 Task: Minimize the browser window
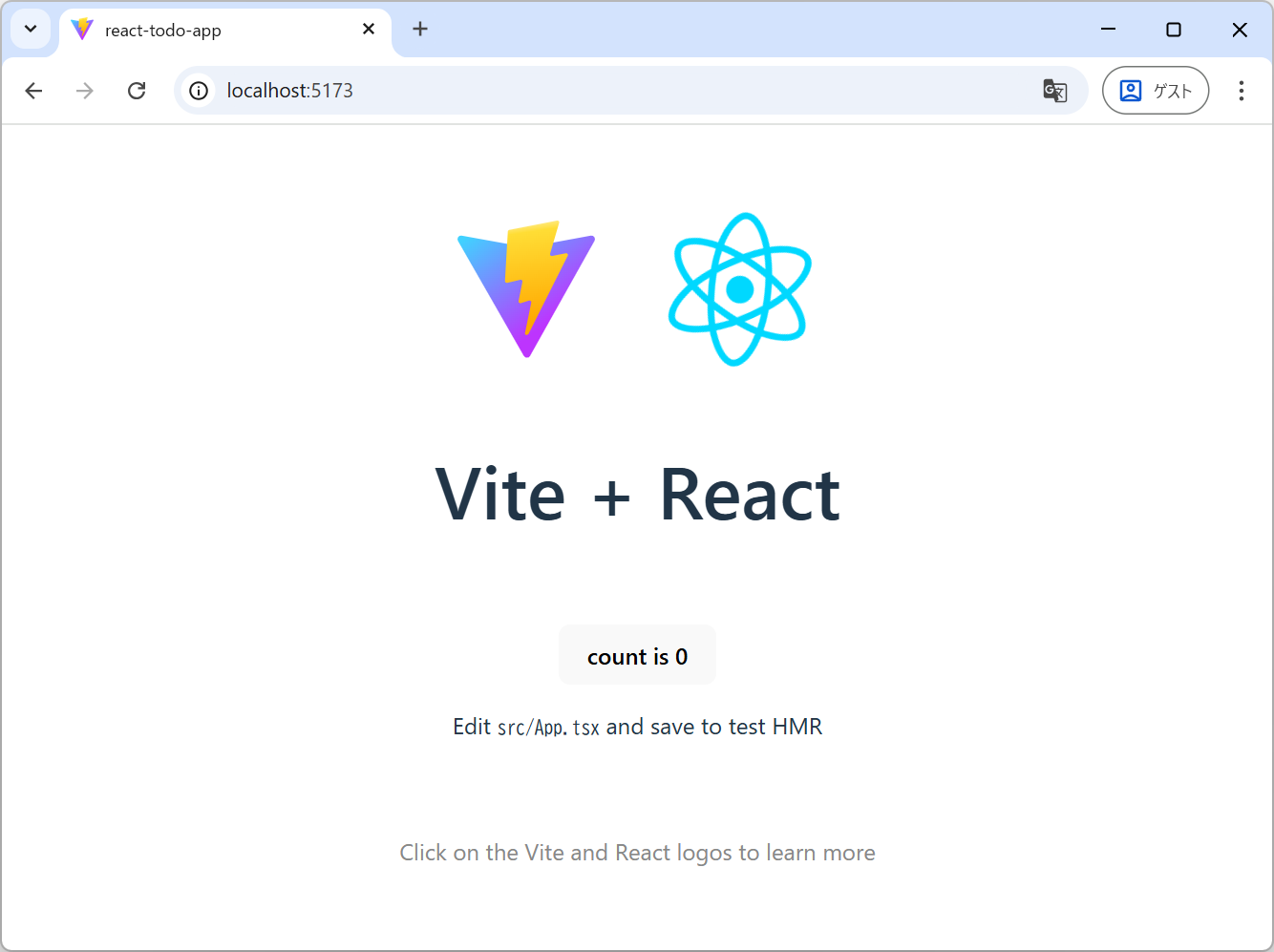tap(1108, 30)
